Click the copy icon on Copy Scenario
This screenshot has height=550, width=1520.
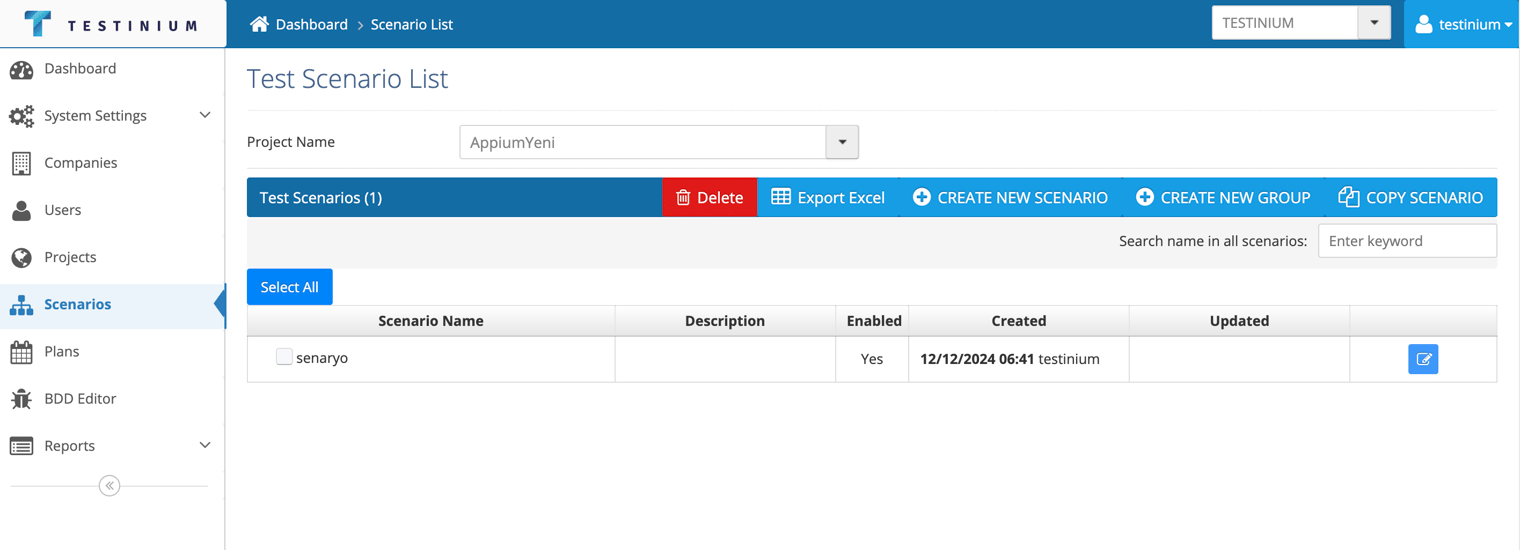[x=1349, y=197]
